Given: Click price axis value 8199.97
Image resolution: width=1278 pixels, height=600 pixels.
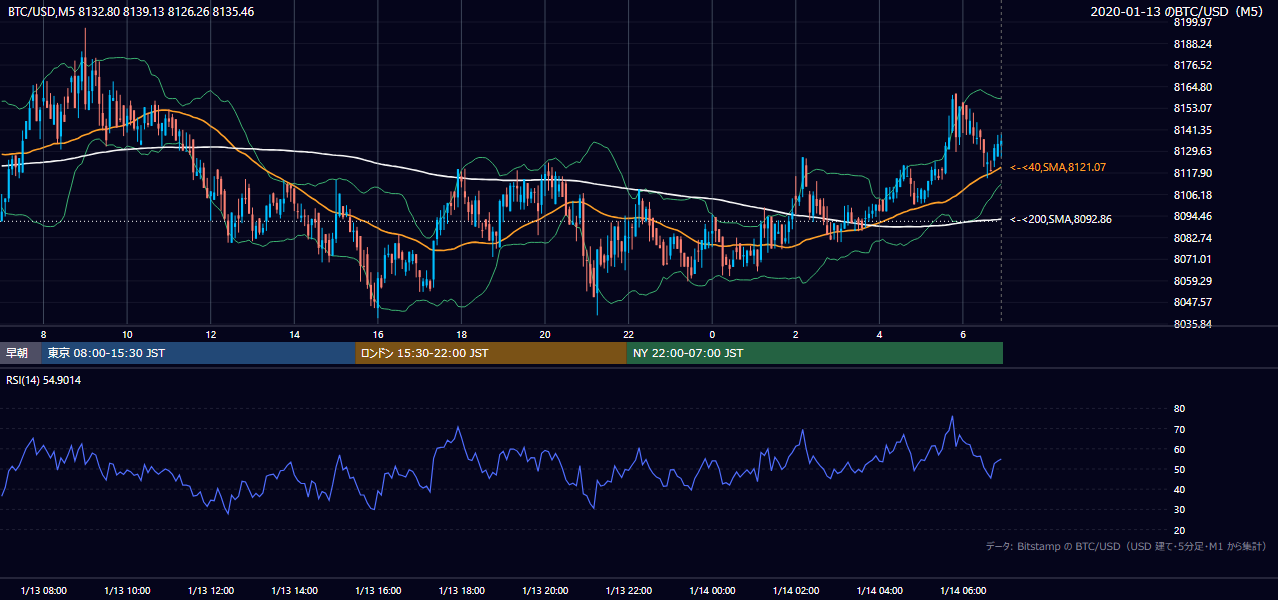Looking at the screenshot, I should coord(1192,22).
